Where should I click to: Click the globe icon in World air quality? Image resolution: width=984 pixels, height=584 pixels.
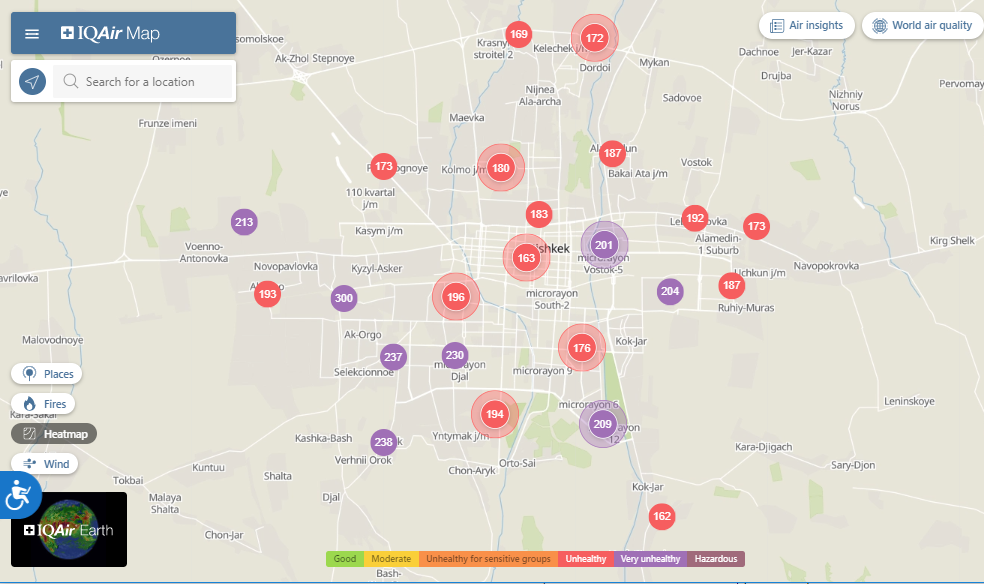click(879, 26)
